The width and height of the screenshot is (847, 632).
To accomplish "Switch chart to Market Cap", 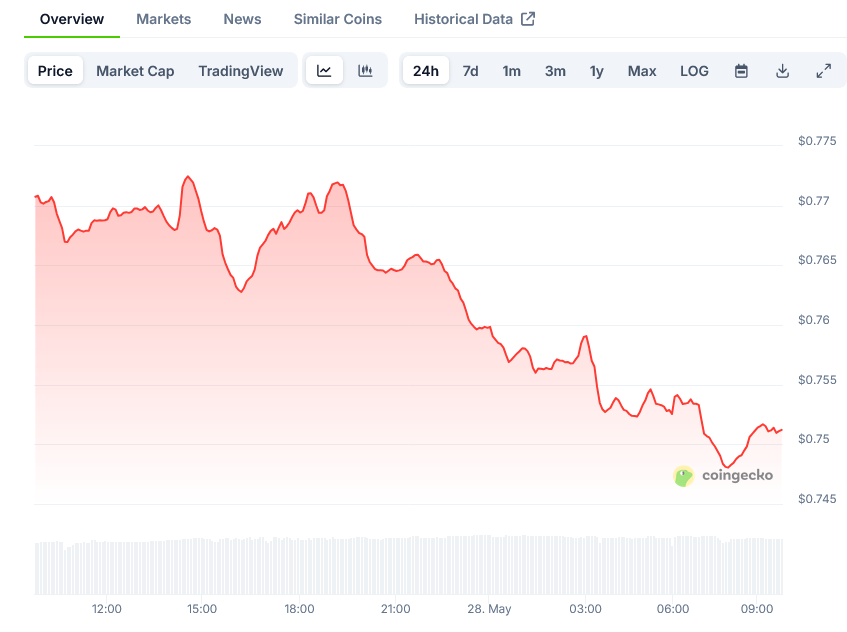I will [x=135, y=71].
